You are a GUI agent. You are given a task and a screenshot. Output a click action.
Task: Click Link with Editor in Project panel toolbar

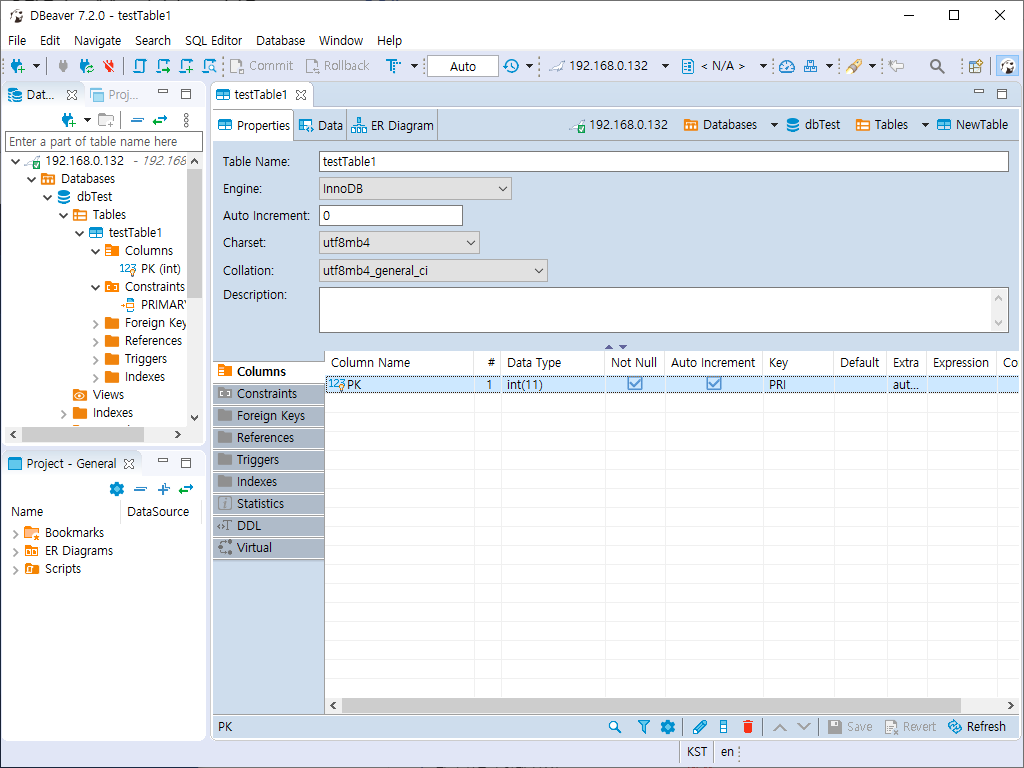(186, 488)
